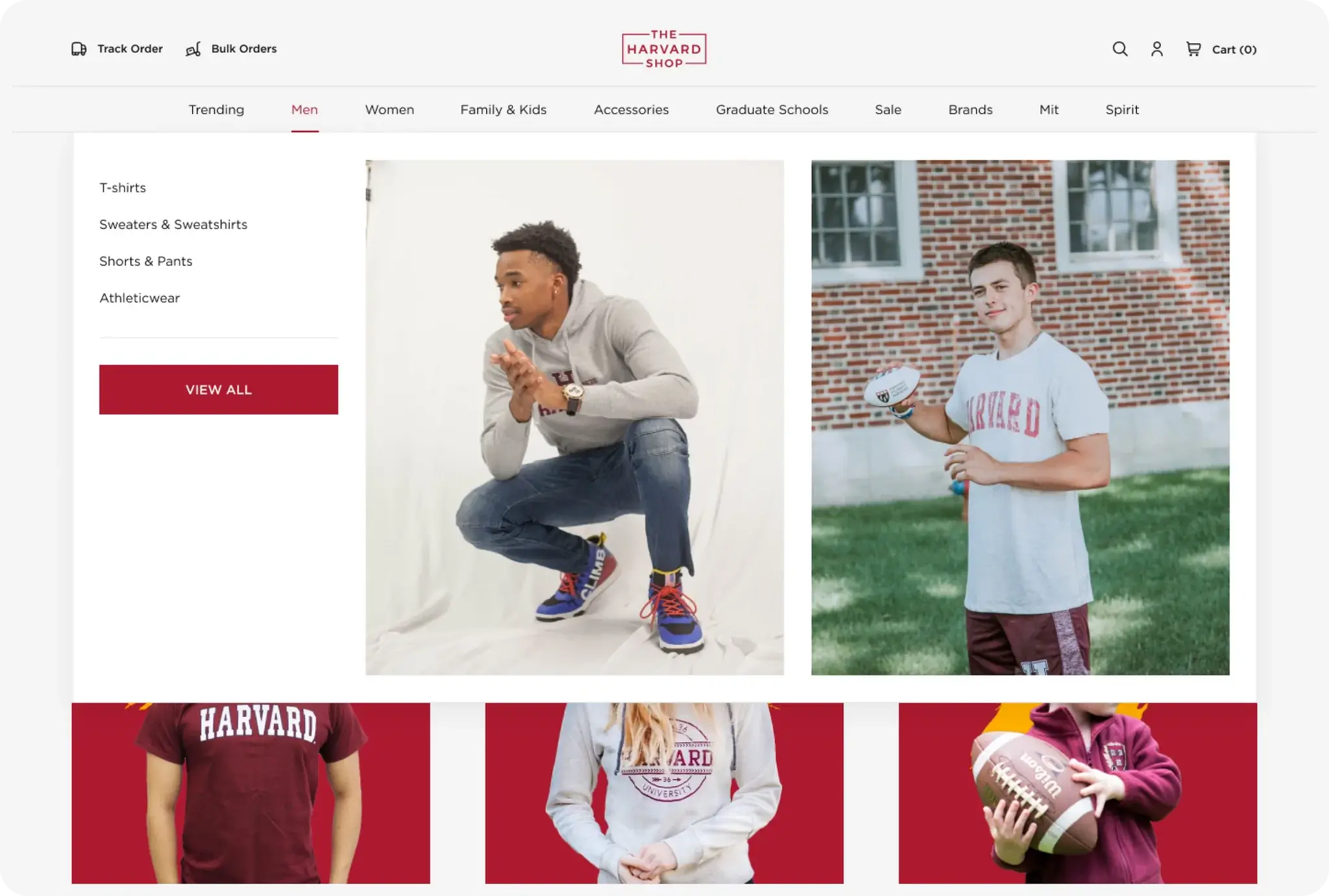Viewport: 1329px width, 896px height.
Task: Choose the Athleticwear link
Action: click(140, 298)
